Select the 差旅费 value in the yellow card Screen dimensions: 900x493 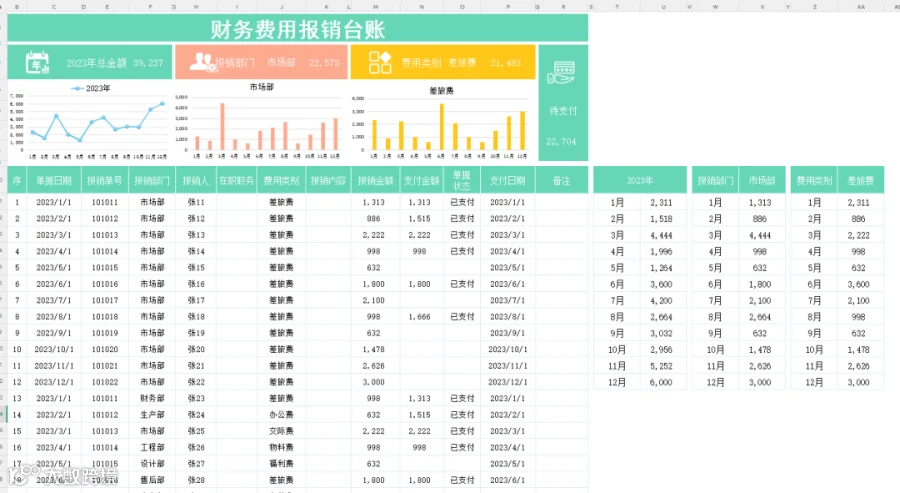pyautogui.click(x=462, y=63)
